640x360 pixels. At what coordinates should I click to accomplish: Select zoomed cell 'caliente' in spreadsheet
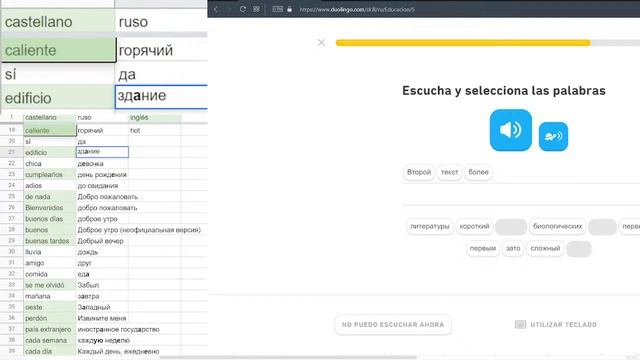[58, 50]
